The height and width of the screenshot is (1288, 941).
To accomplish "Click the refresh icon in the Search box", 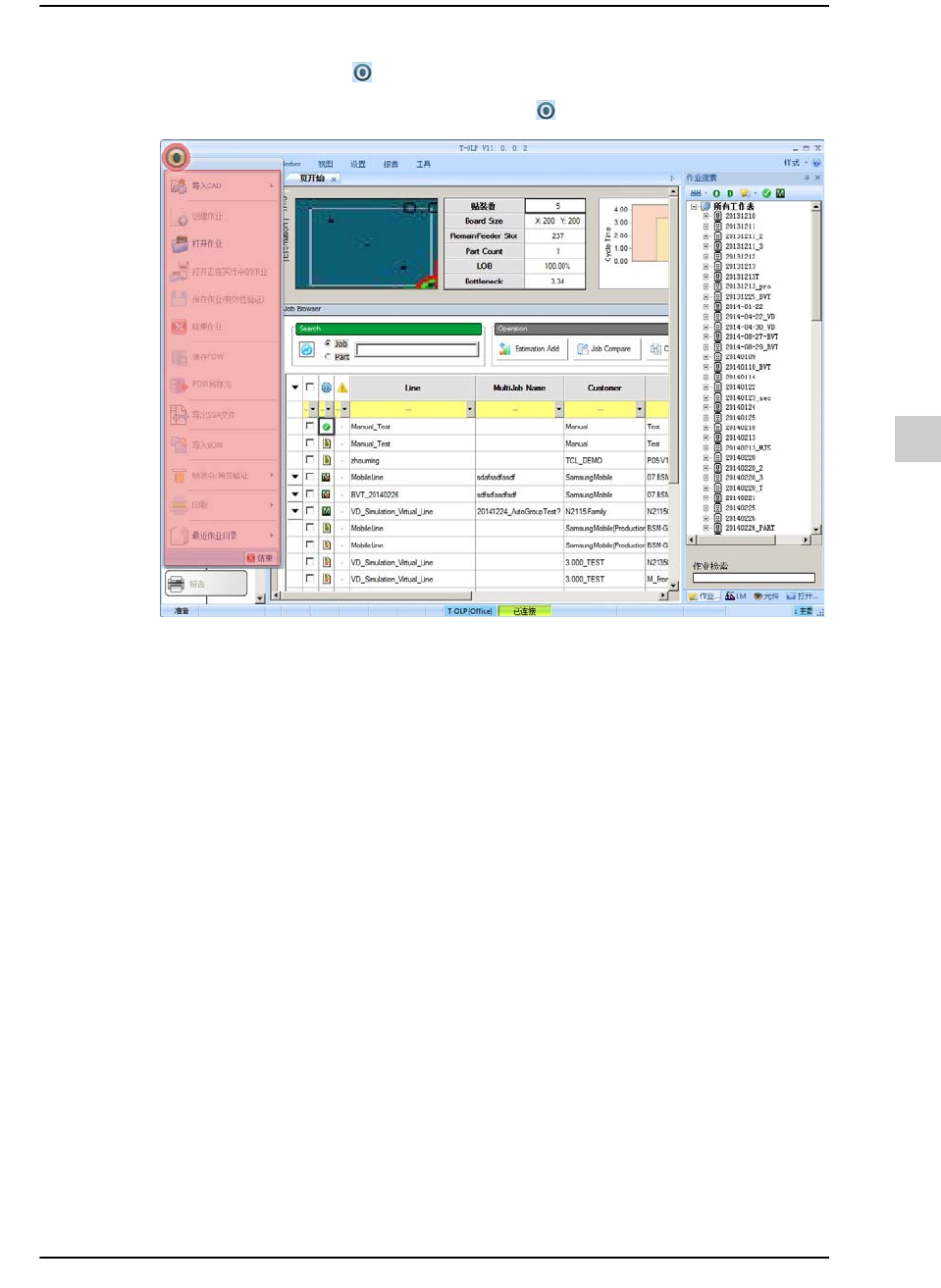I will point(307,349).
